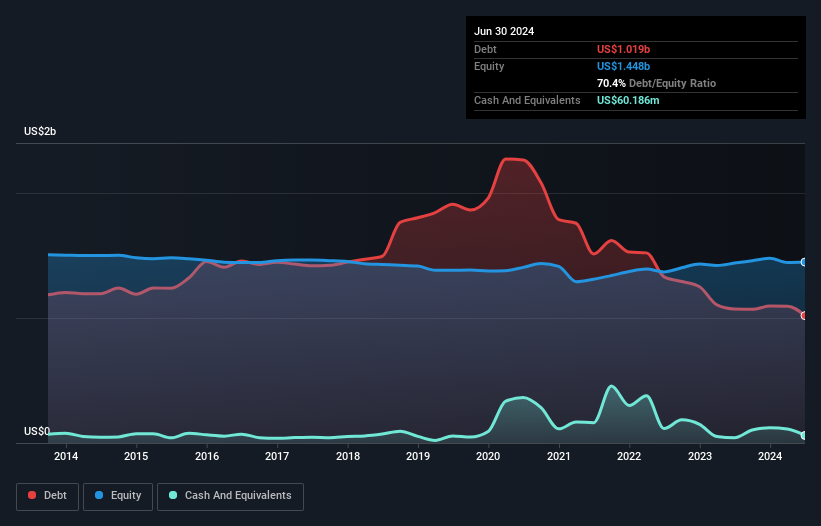Image resolution: width=821 pixels, height=526 pixels.
Task: Click the blue Equity legend dot
Action: [99, 495]
